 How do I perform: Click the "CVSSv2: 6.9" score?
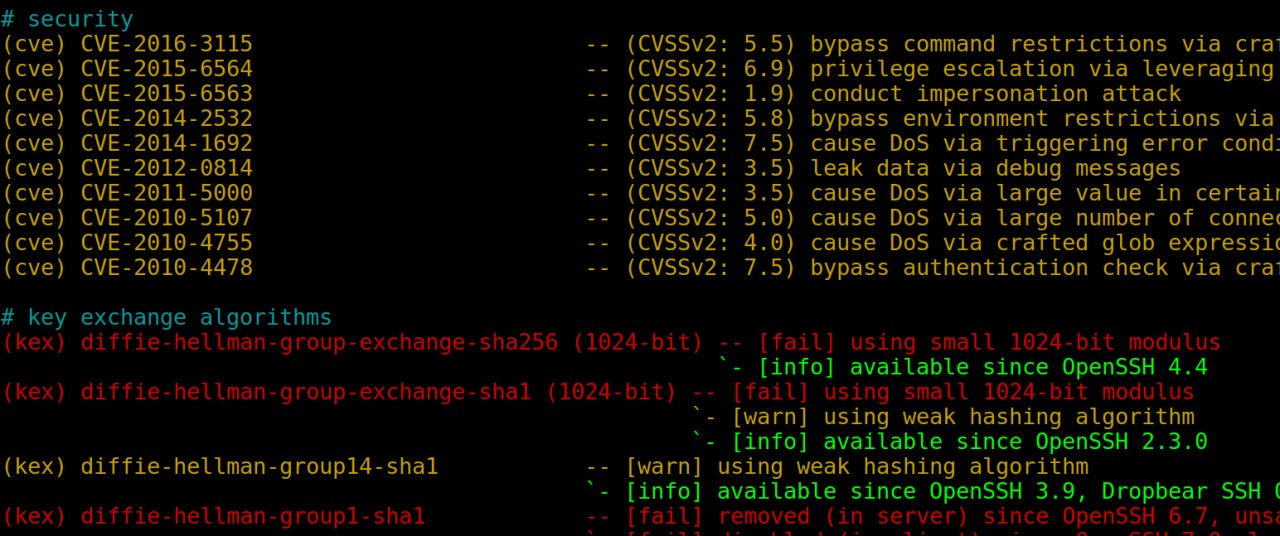pos(711,69)
